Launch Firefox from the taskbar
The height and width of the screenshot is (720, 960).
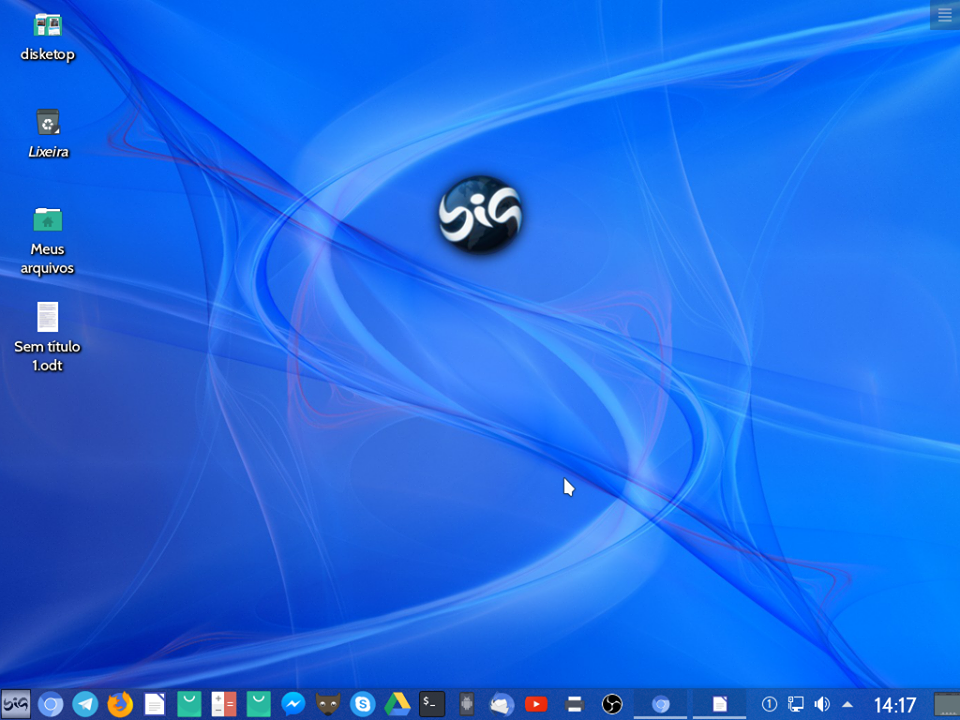119,703
